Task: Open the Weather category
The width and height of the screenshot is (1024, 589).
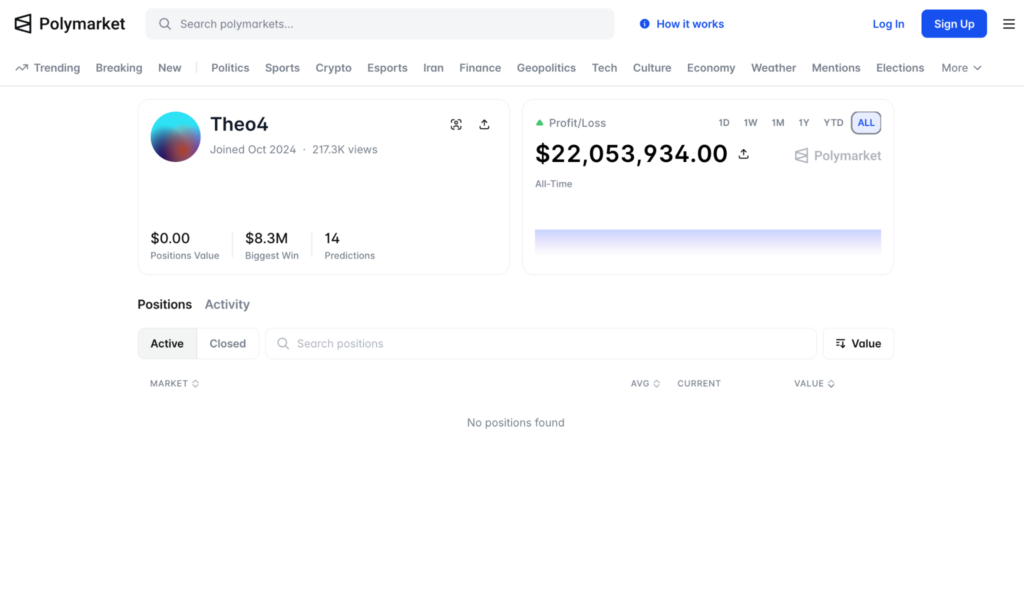Action: point(773,68)
